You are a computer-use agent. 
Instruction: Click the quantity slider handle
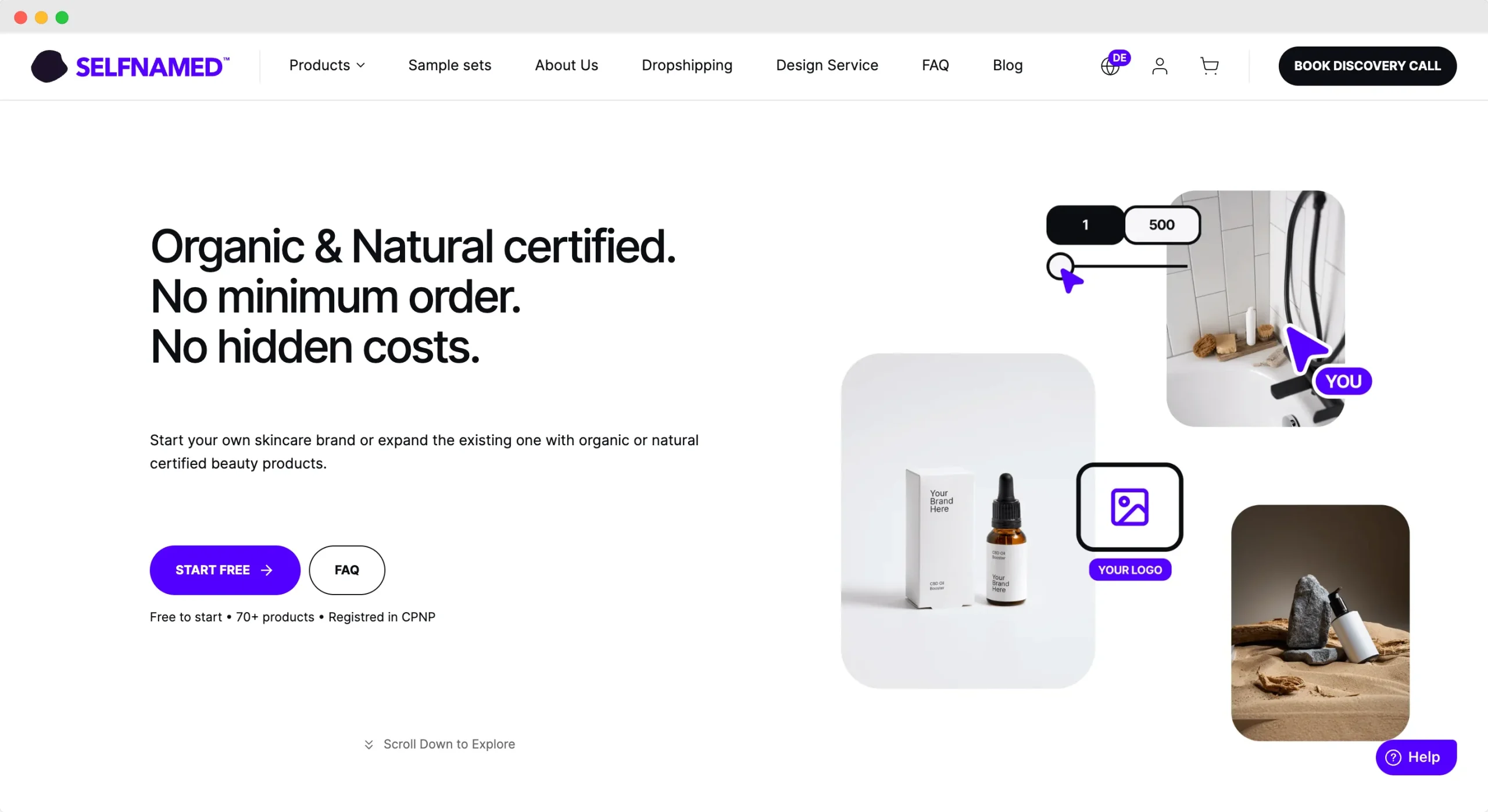(1060, 266)
